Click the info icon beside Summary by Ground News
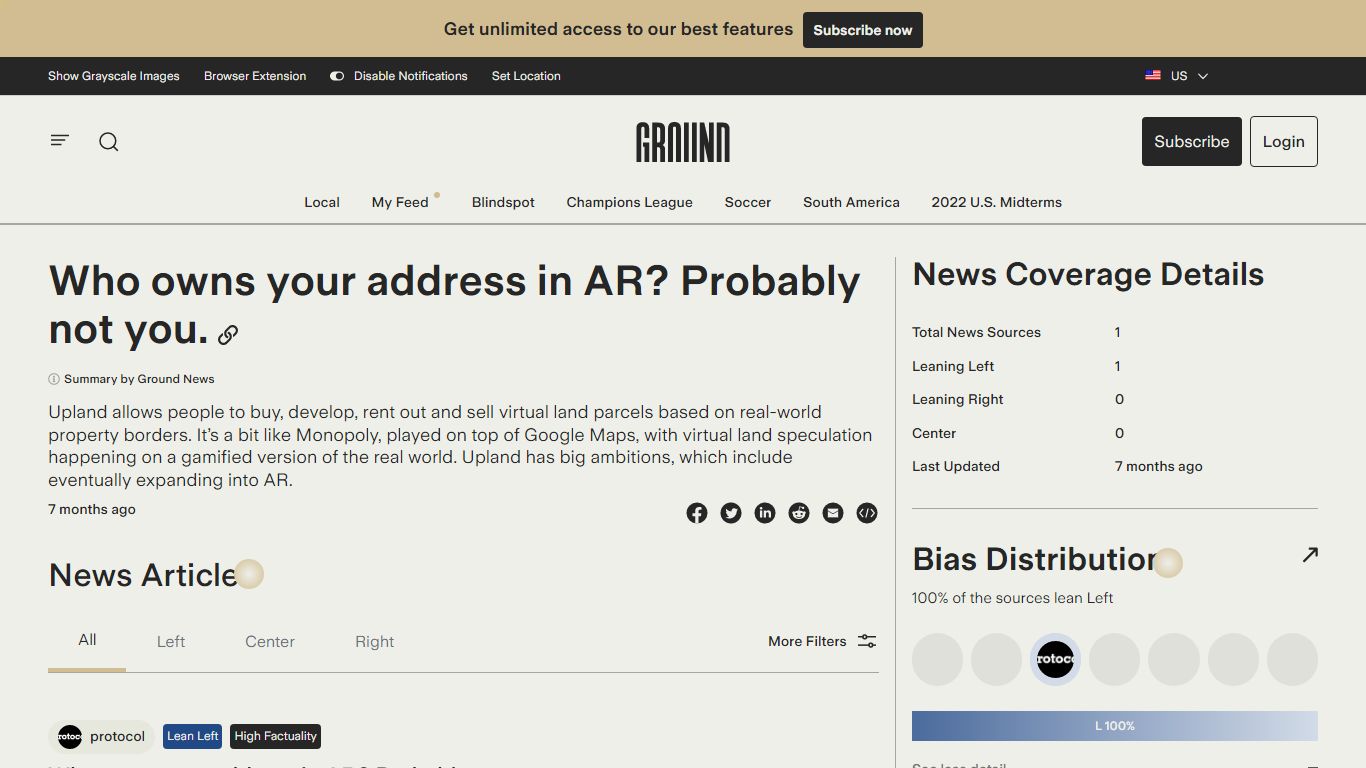 pos(54,379)
